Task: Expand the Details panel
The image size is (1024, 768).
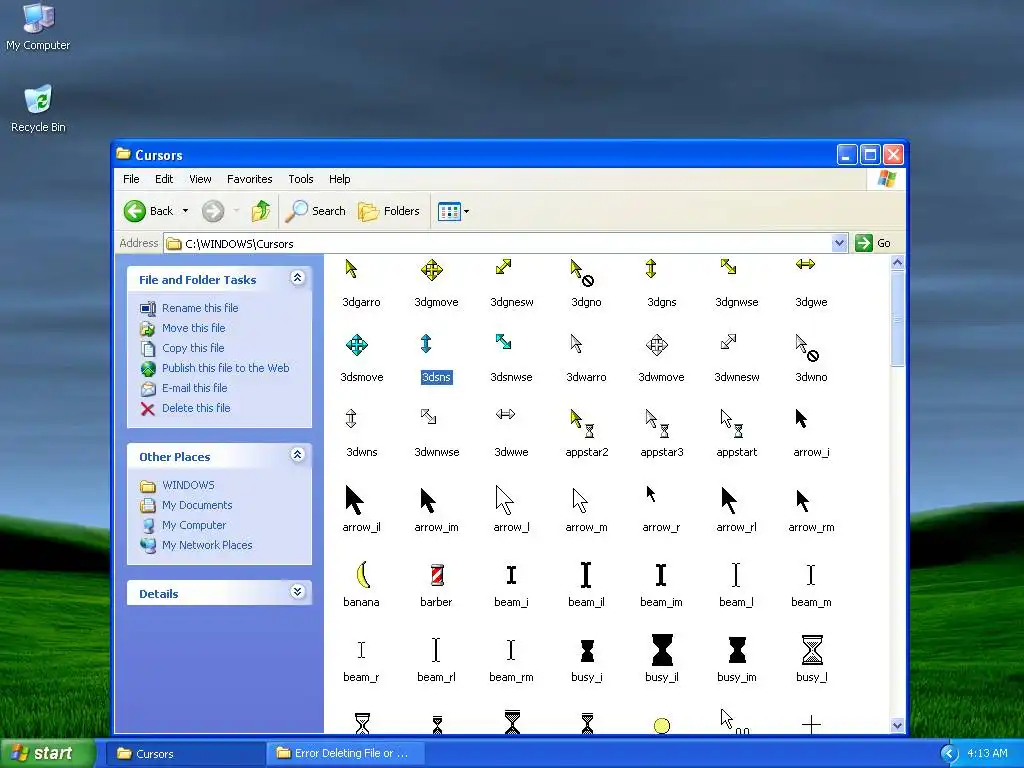Action: pos(297,592)
